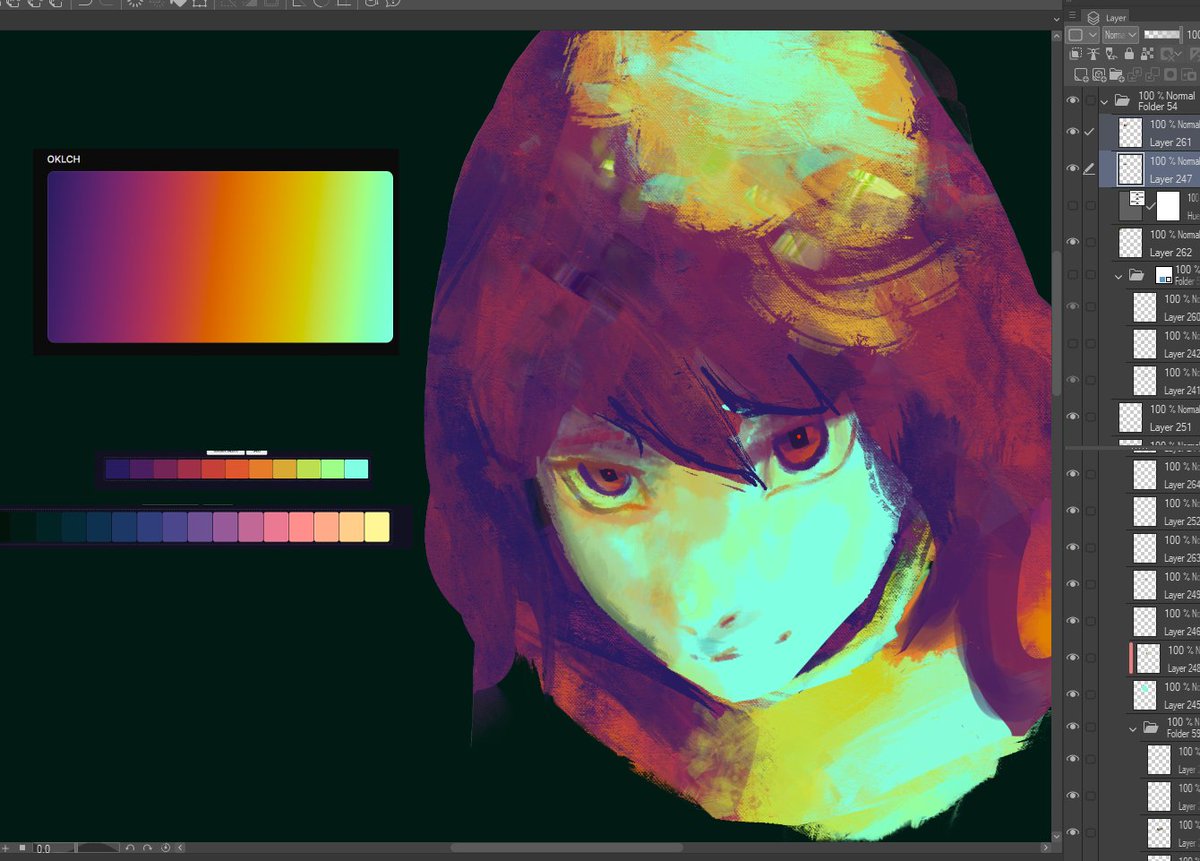Image resolution: width=1200 pixels, height=861 pixels.
Task: Collapse Folder 54 chevron
Action: point(1105,101)
